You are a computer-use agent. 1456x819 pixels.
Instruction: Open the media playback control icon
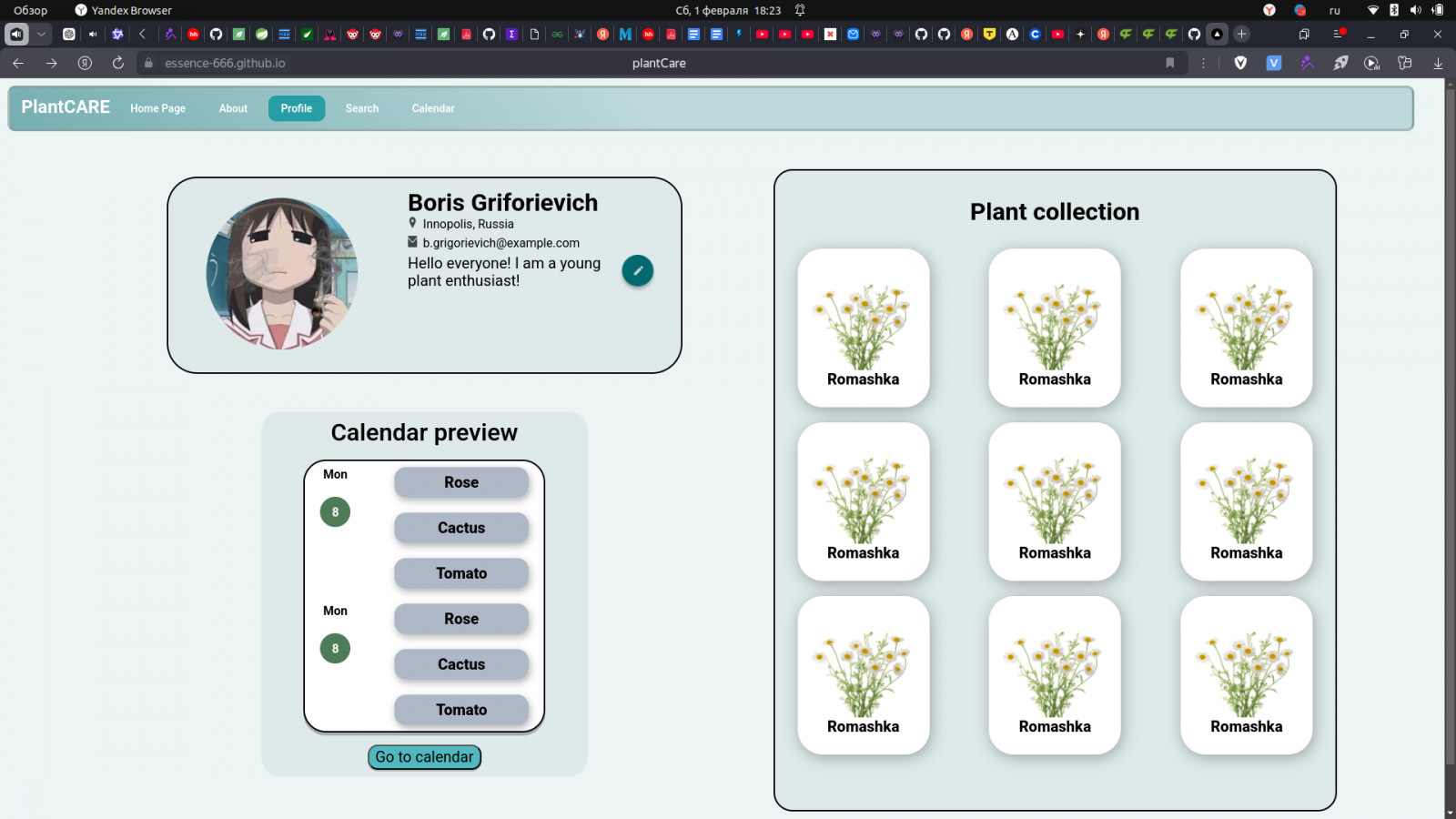click(1371, 63)
